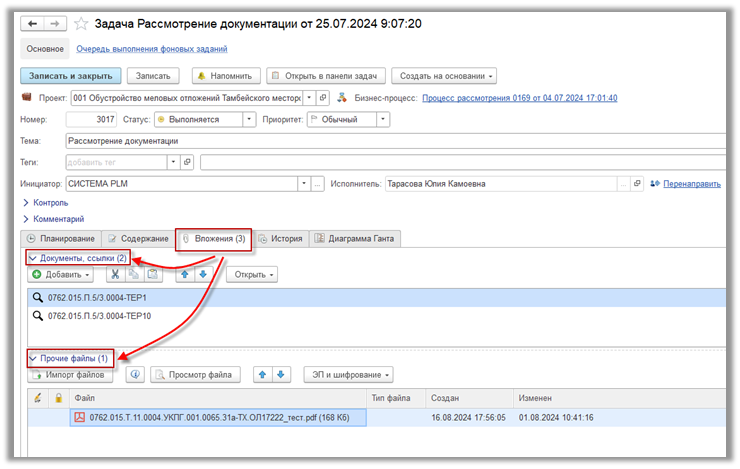
Task: Click the Записать и закрыть button
Action: [71, 76]
